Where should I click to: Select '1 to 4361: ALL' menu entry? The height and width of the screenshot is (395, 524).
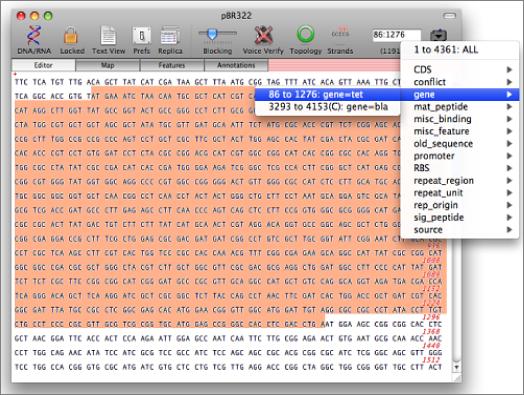point(460,50)
